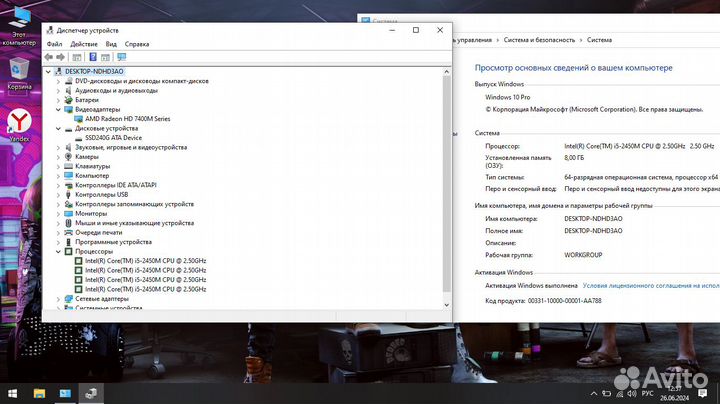Collapse the DESKTOP-NDHD3AO root node
This screenshot has width=720, height=404.
point(48,72)
